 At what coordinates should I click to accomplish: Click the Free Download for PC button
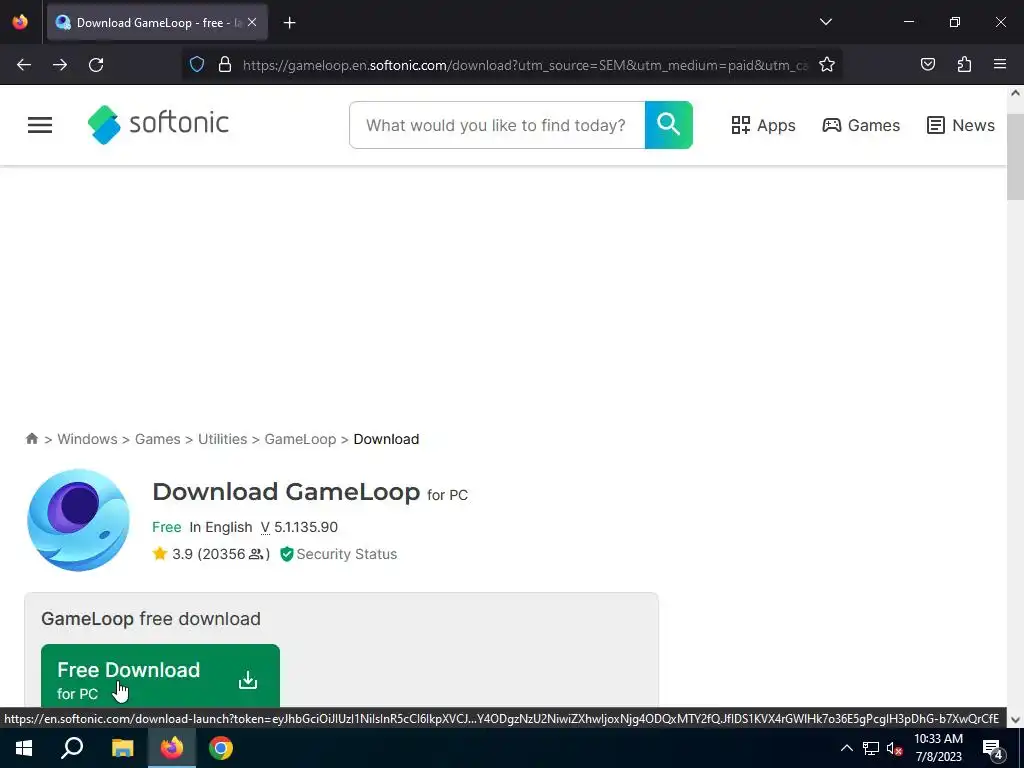click(x=160, y=676)
